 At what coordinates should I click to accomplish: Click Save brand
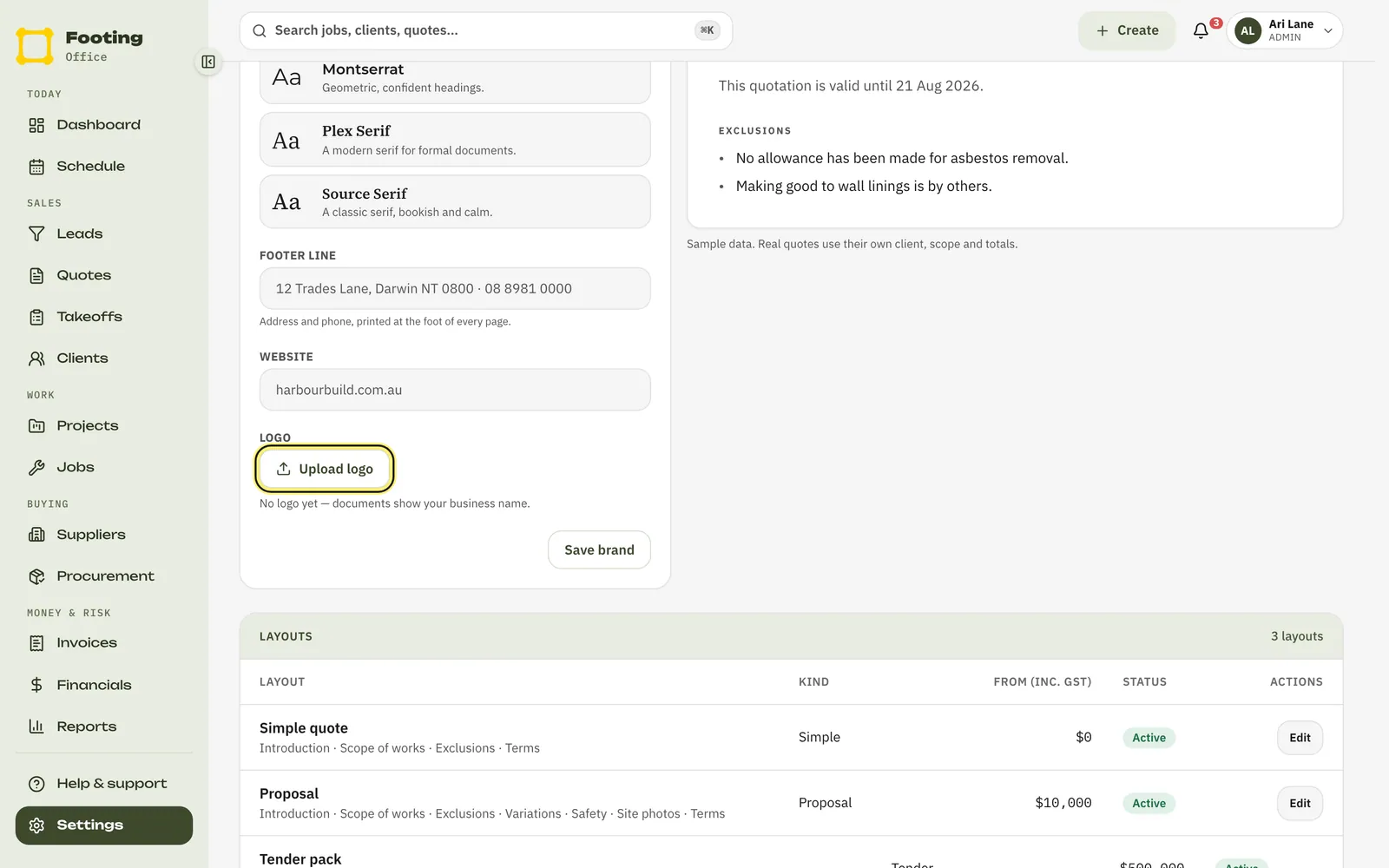coord(599,550)
